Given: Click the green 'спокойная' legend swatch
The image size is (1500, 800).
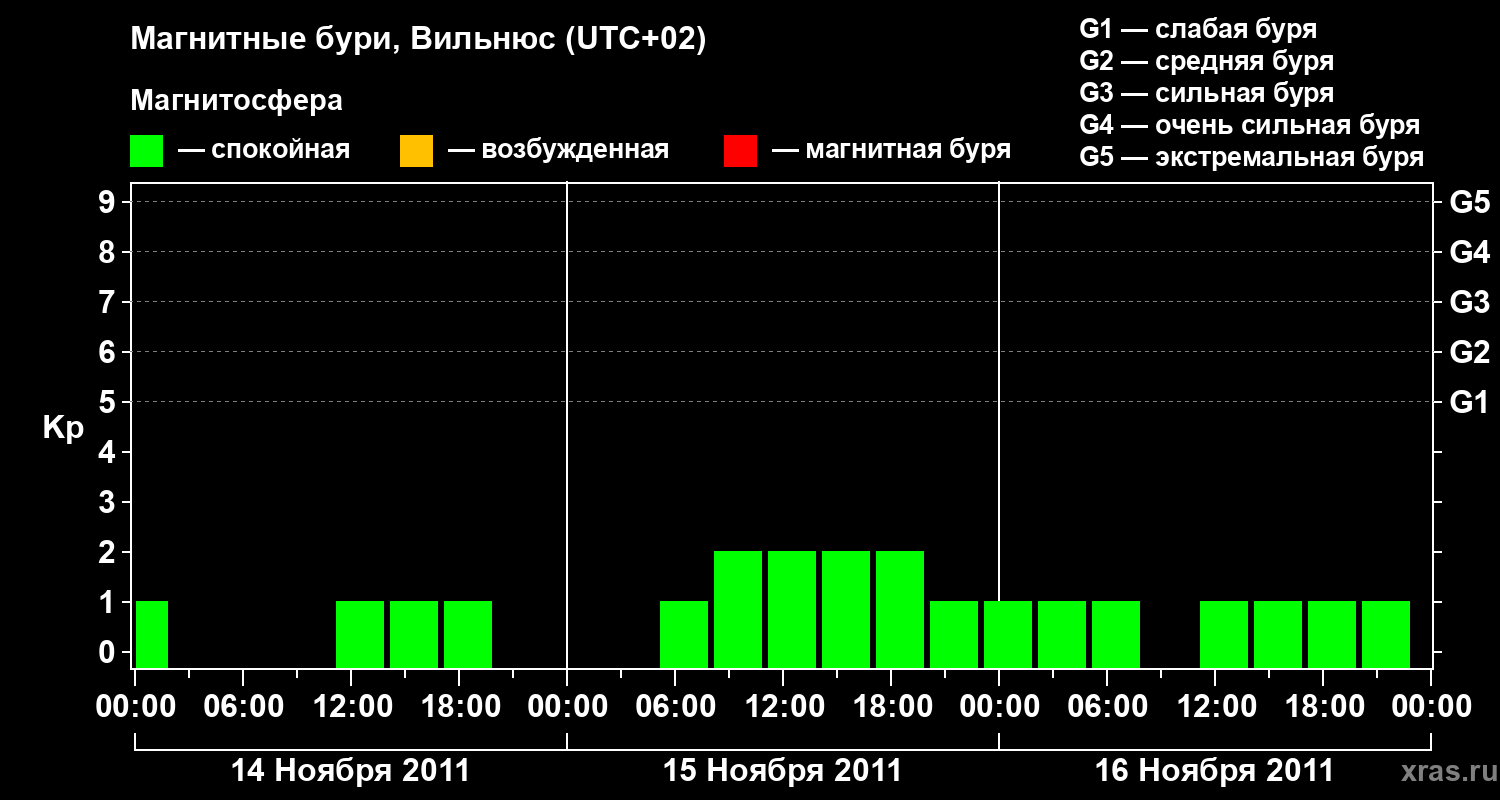Looking at the screenshot, I should click(147, 150).
